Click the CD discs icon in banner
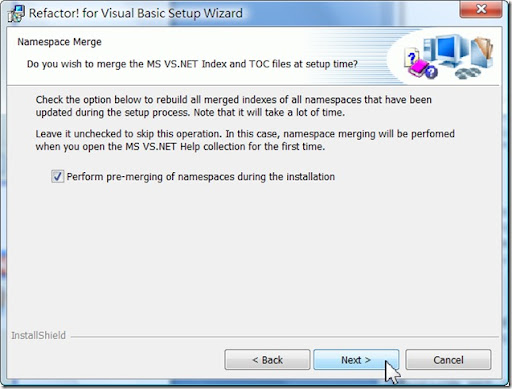512x389 pixels. (x=468, y=73)
